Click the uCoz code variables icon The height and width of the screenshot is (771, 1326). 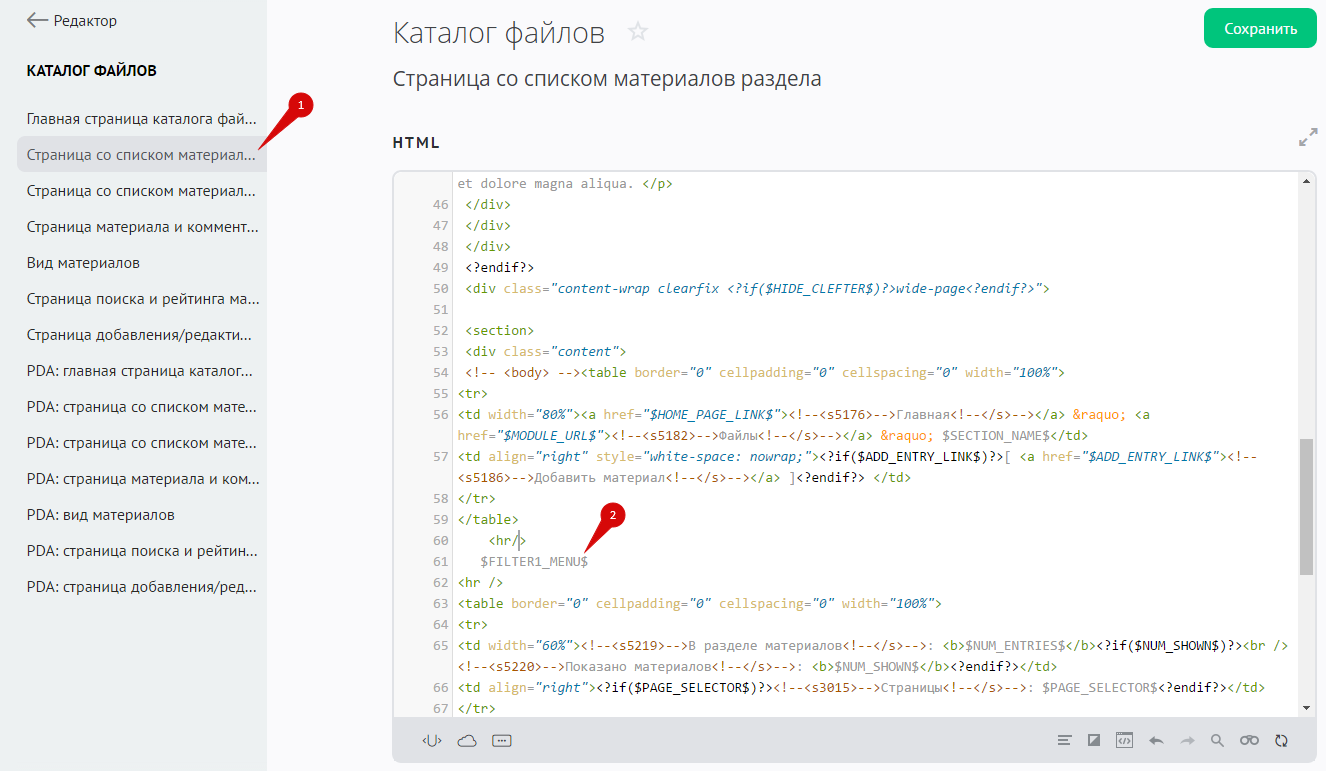[431, 741]
